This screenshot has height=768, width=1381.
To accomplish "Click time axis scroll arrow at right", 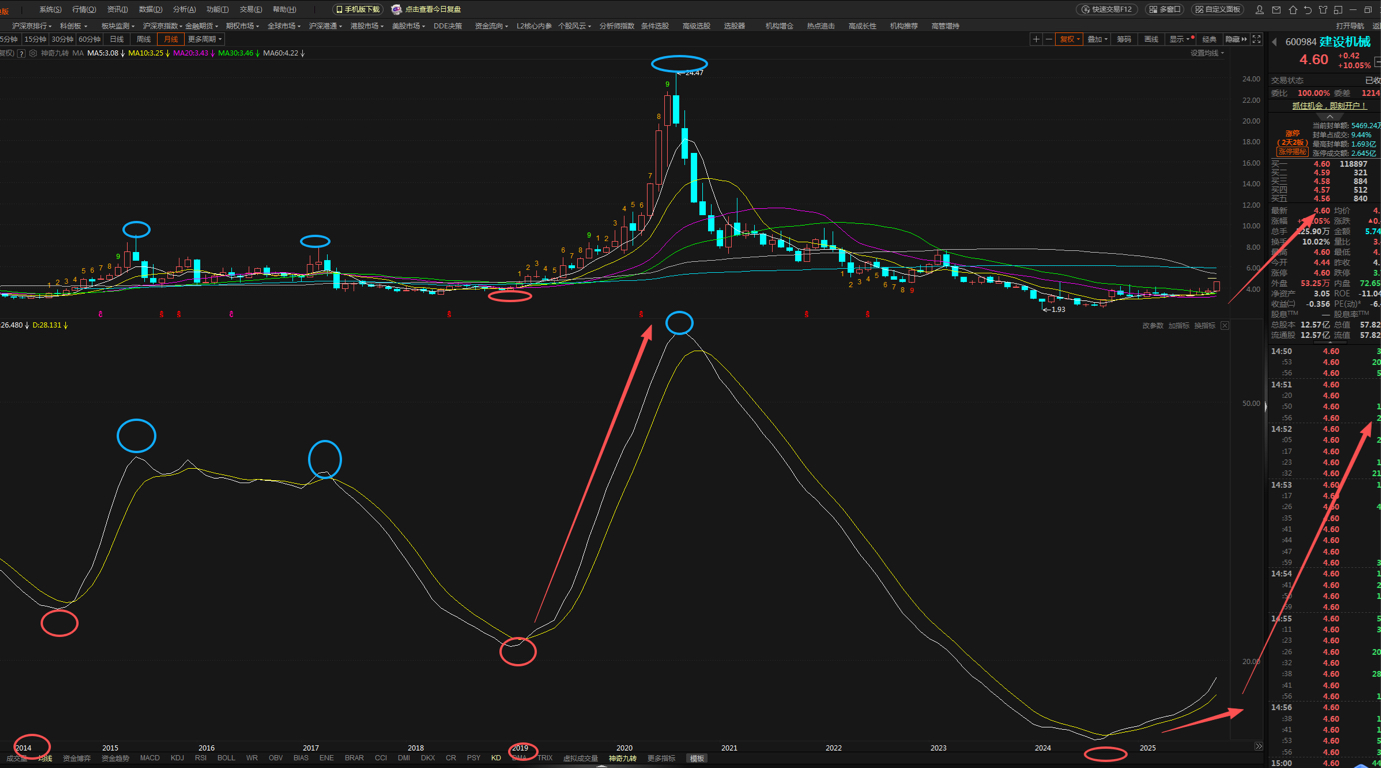I will coord(1258,746).
